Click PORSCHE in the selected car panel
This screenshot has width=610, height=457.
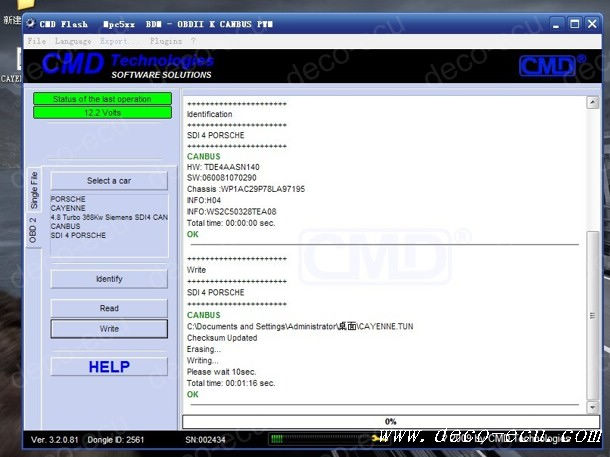click(68, 199)
